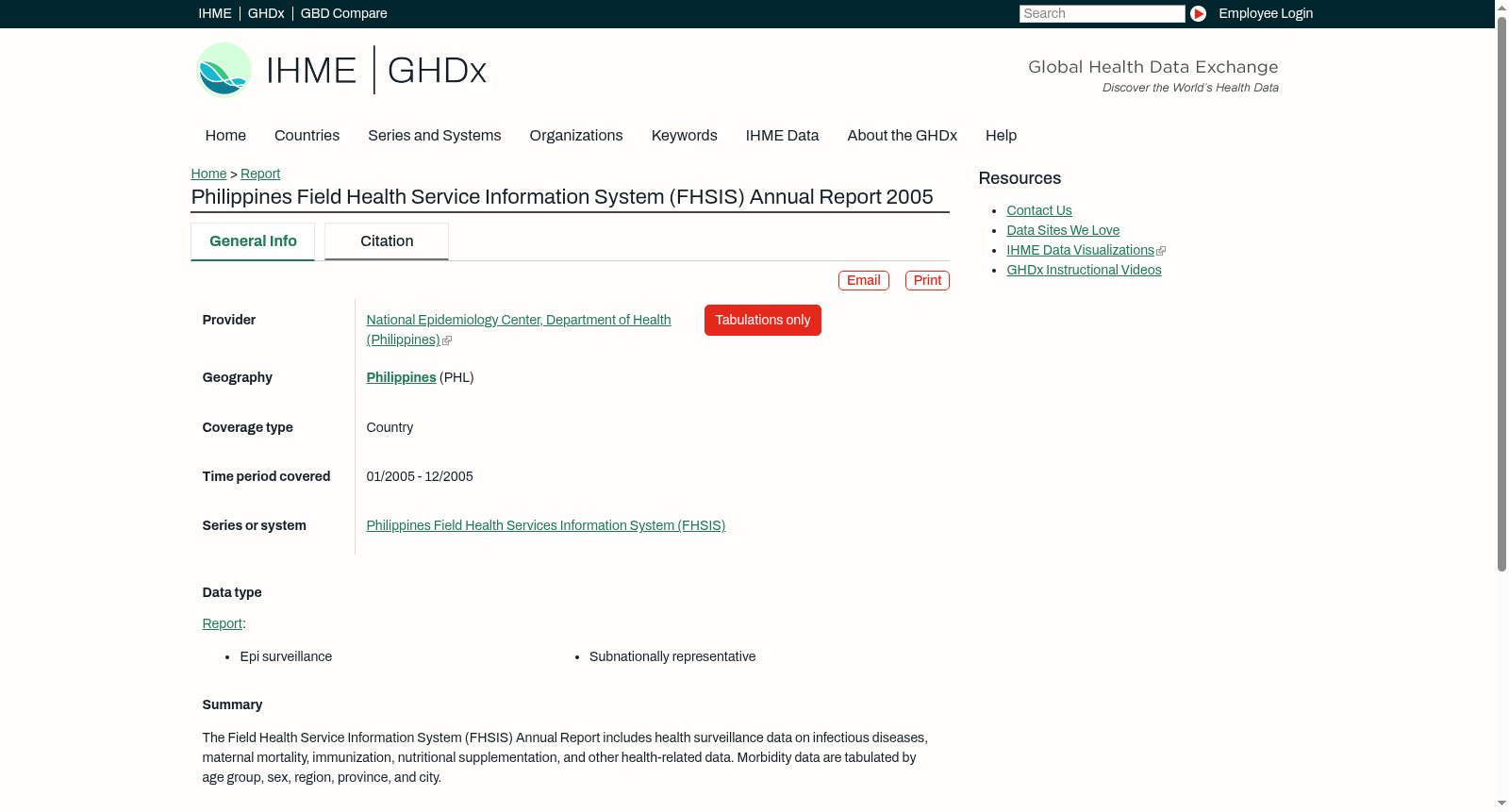Screen dimensions: 1509x812
Task: Click the 'Epi surveillance' list item
Action: tap(286, 656)
